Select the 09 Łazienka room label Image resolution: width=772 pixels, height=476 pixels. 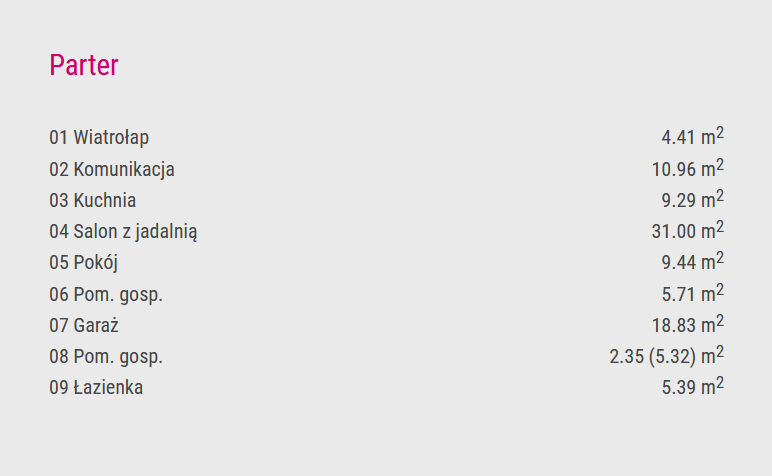(x=96, y=388)
